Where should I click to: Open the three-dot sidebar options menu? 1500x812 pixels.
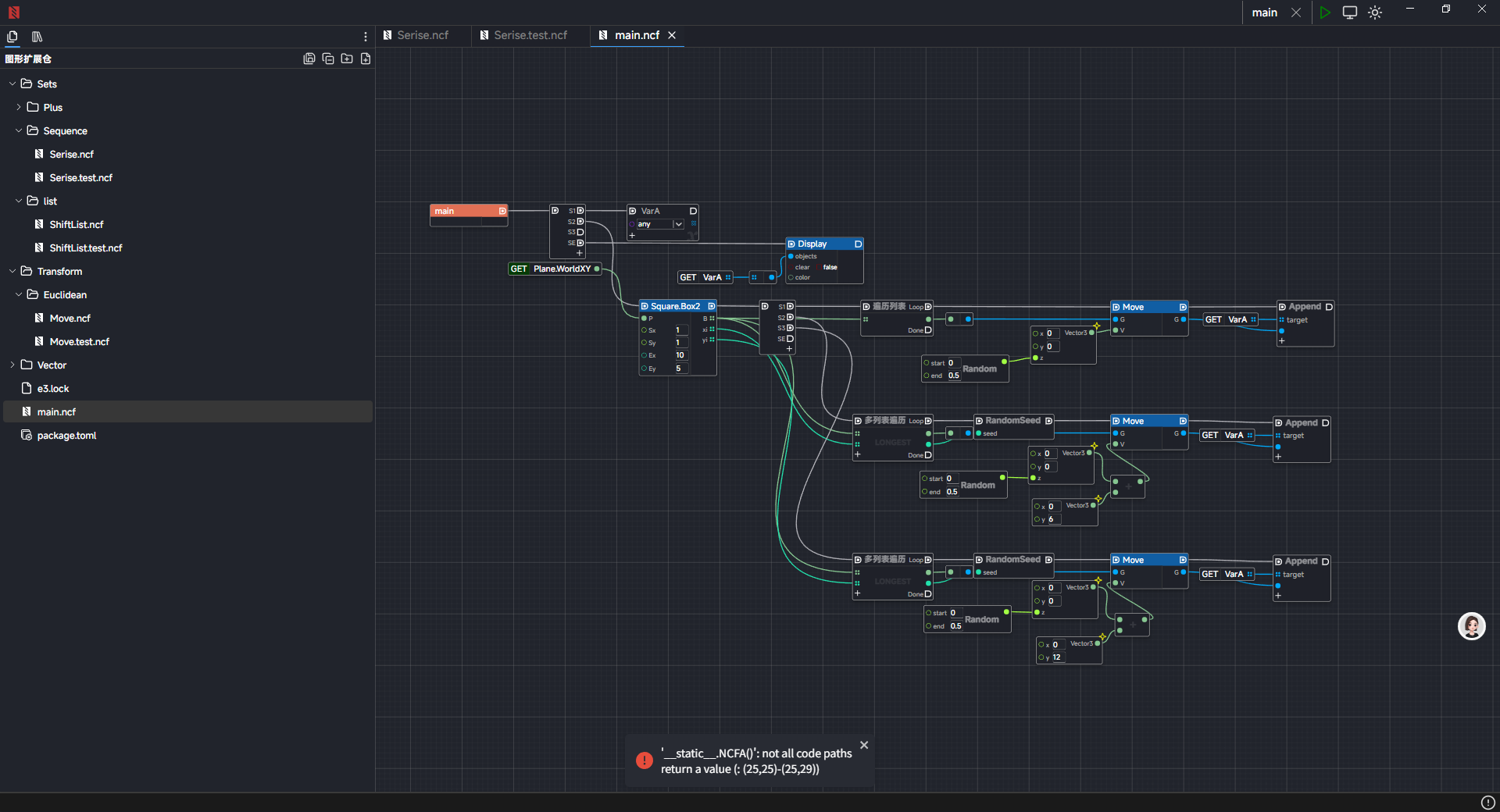365,37
